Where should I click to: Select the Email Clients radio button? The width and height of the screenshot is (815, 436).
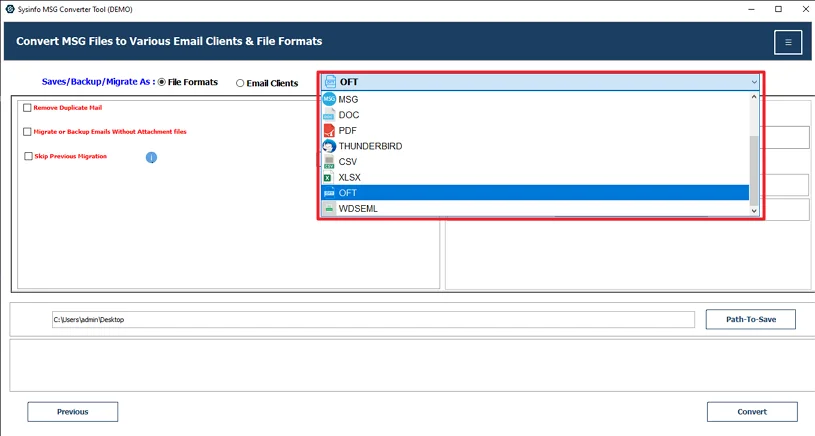[x=240, y=83]
